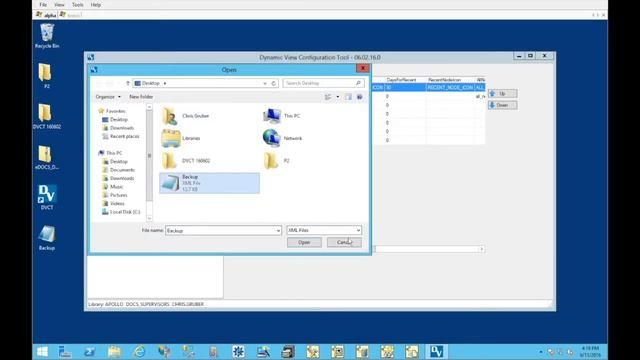Select the DVCT 160802 desktop folder icon

pos(47,116)
